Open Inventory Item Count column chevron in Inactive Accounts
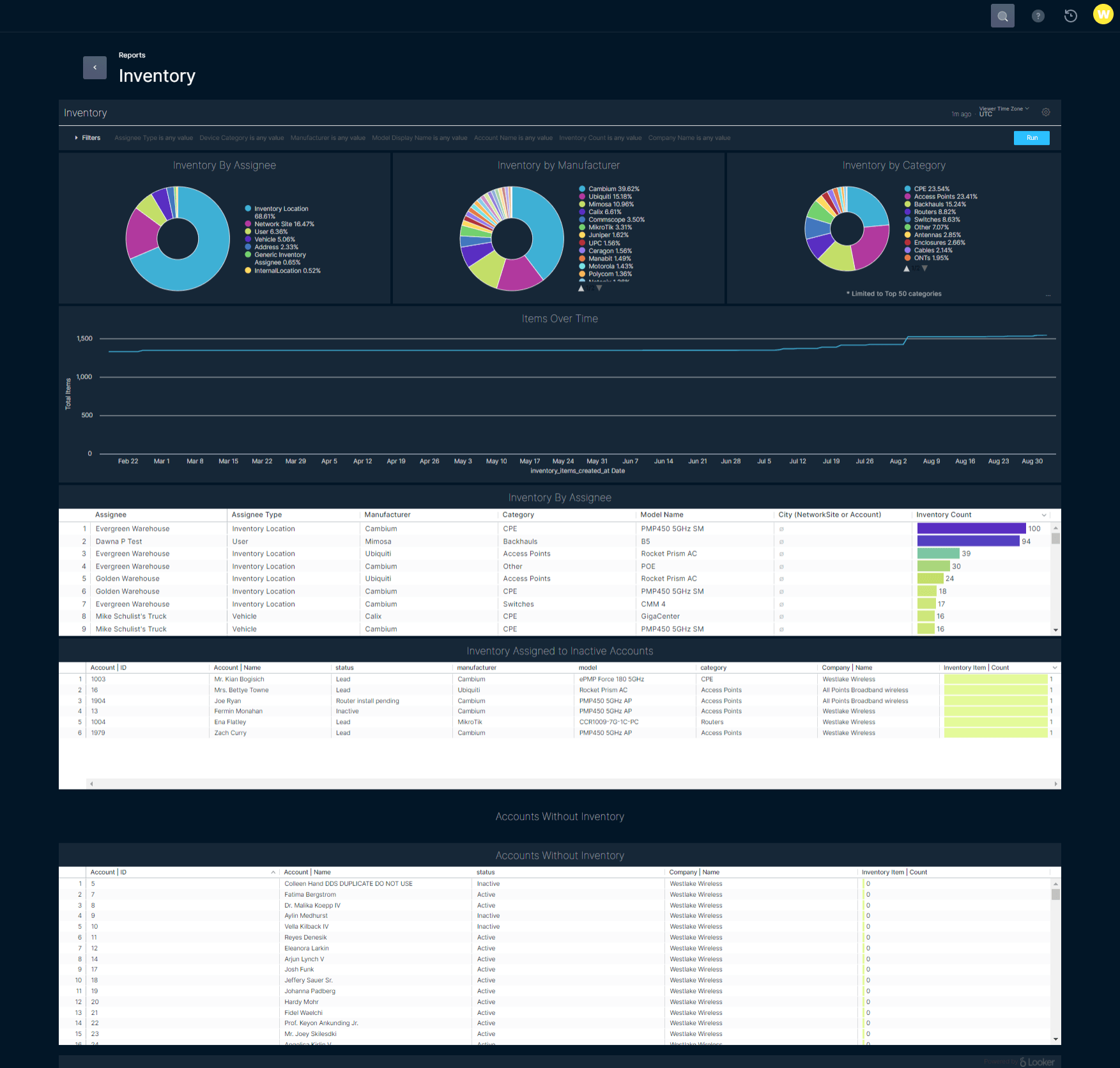 point(1054,668)
